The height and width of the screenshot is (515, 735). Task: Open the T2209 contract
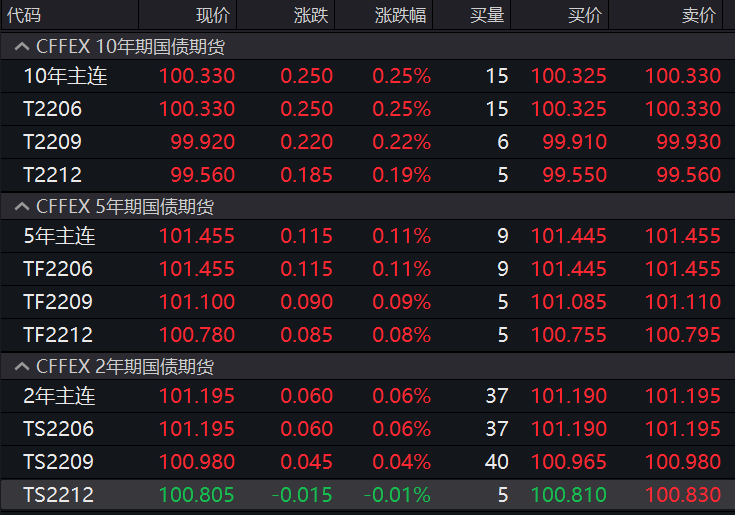(x=52, y=142)
